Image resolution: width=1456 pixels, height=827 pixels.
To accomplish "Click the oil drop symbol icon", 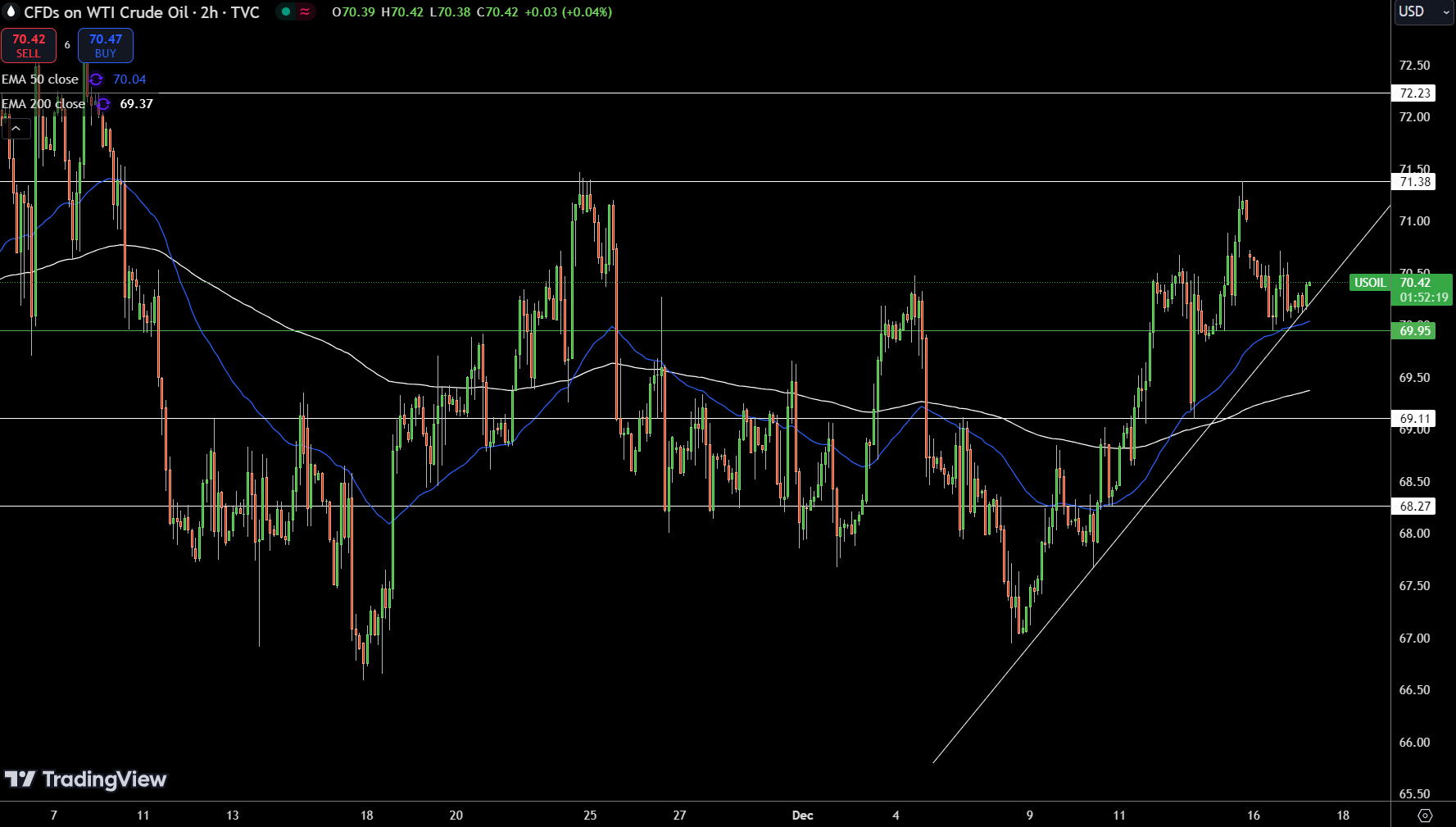I will point(11,11).
